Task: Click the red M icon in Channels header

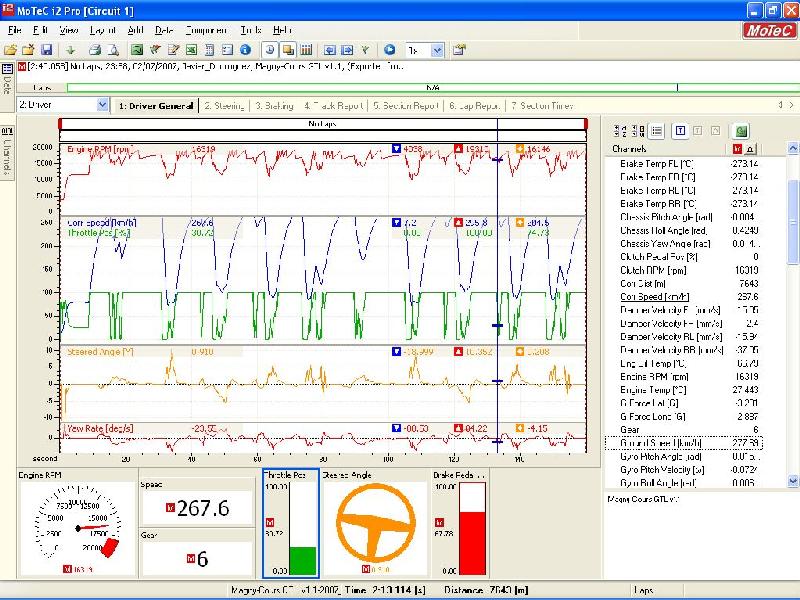Action: pos(737,148)
